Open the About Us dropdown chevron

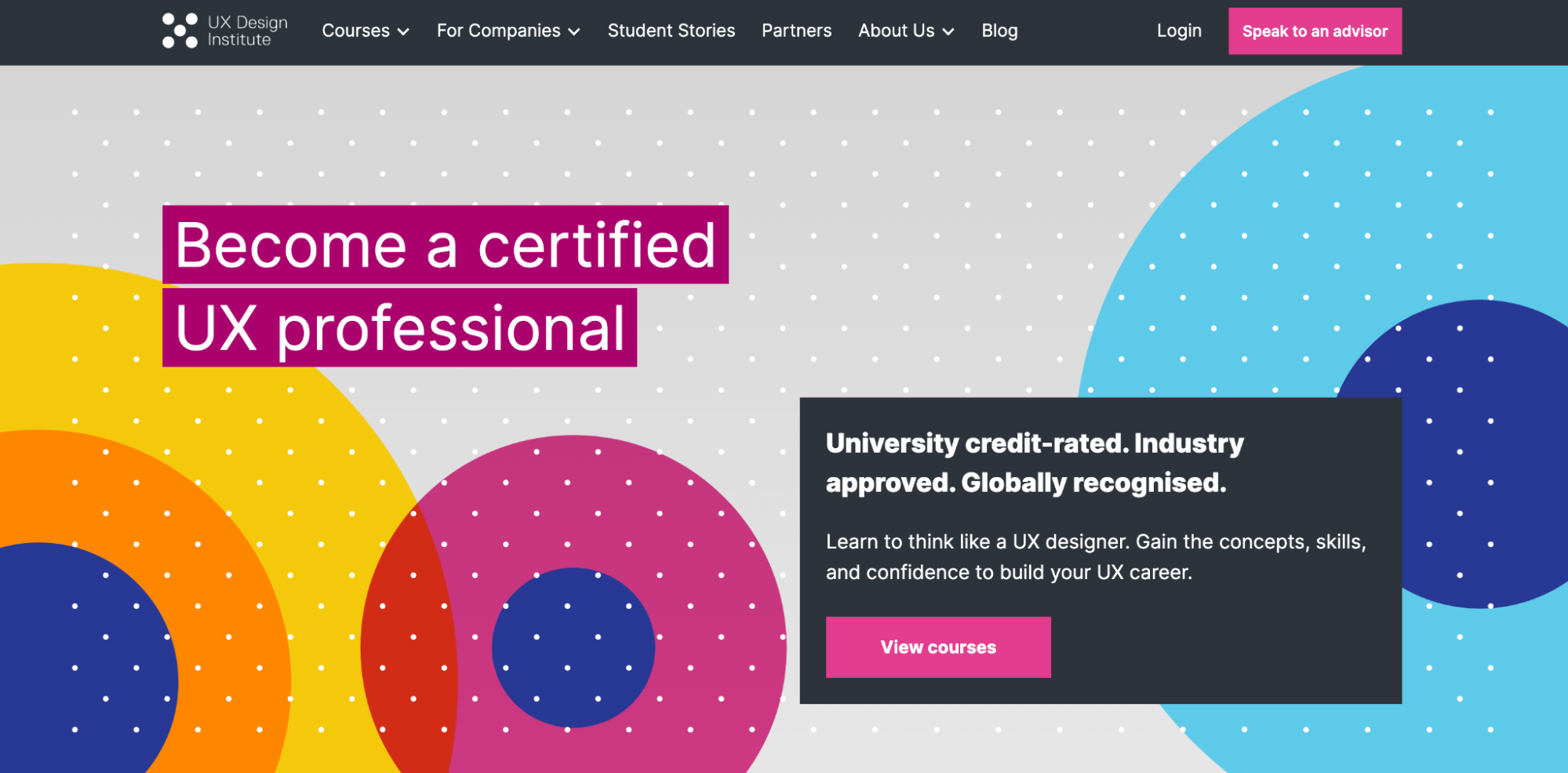coord(948,32)
